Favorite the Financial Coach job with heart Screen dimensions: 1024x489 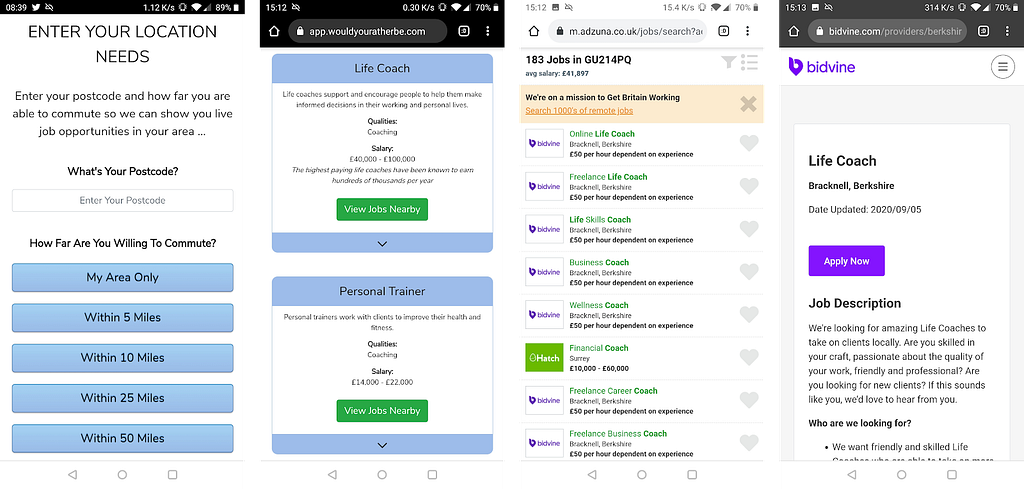pyautogui.click(x=749, y=357)
